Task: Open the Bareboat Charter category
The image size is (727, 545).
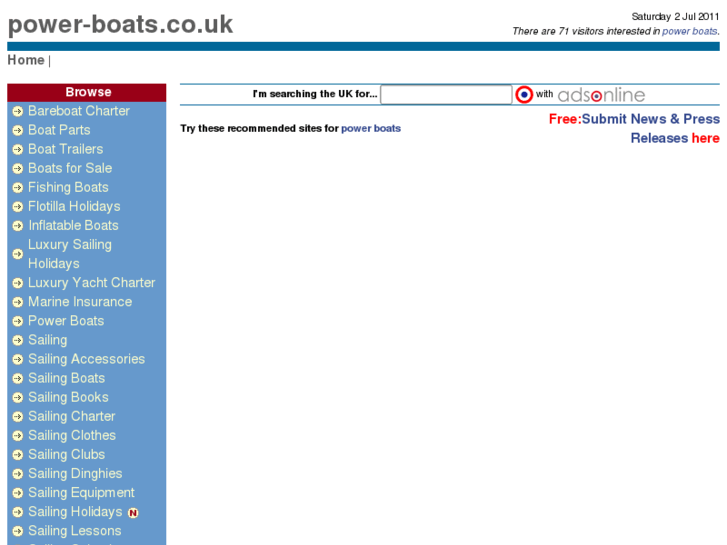Action: point(79,111)
